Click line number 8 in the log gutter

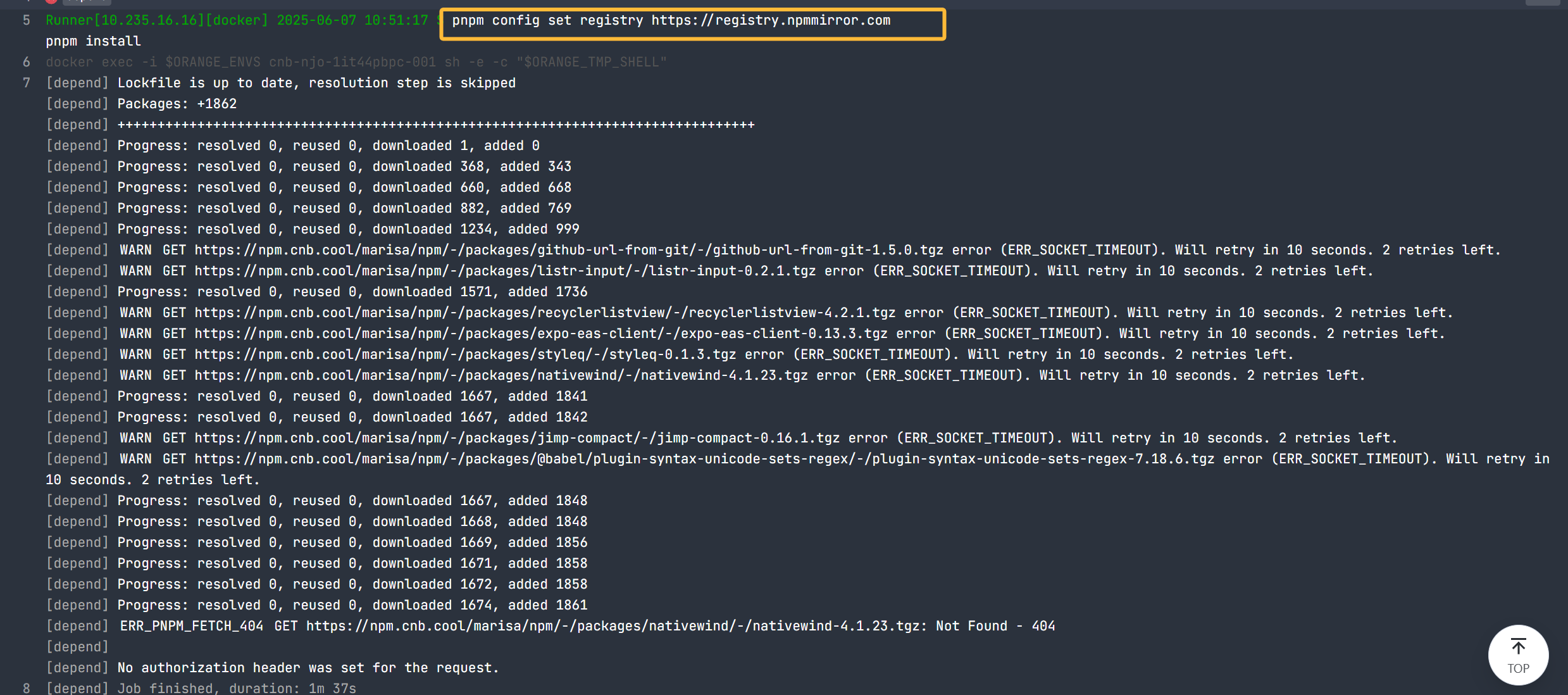point(27,688)
